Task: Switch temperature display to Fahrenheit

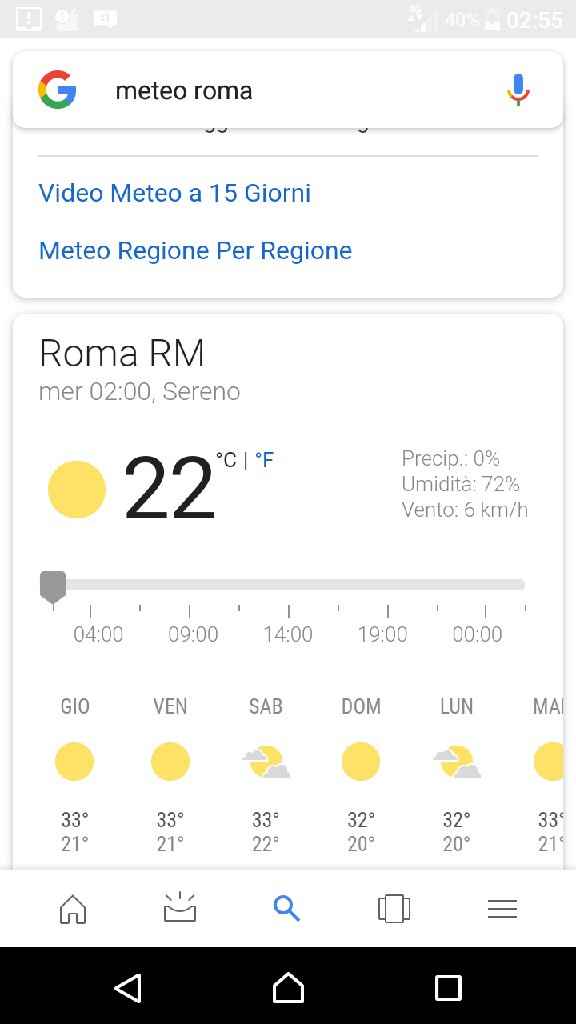Action: point(263,460)
